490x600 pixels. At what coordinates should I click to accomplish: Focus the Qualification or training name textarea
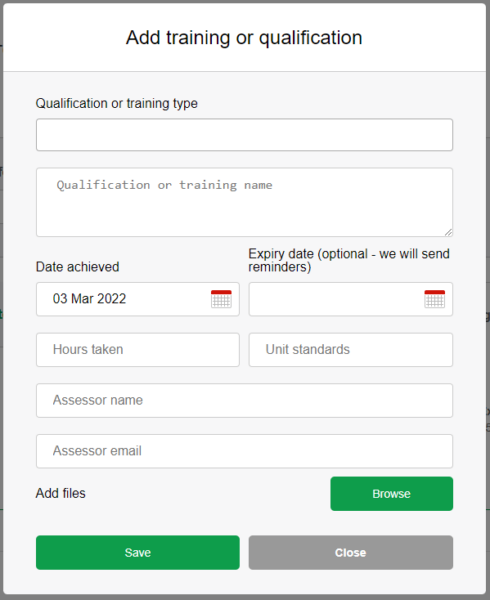click(244, 202)
